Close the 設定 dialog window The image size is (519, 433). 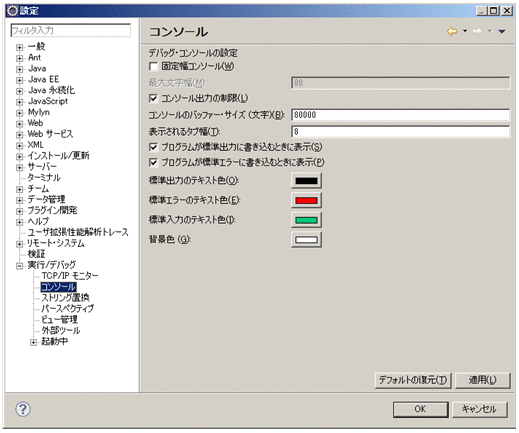(x=507, y=11)
